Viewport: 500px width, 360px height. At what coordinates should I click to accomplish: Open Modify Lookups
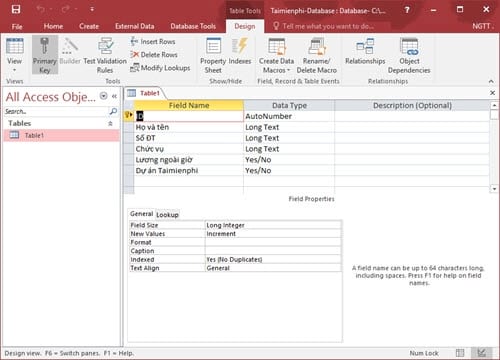(160, 68)
